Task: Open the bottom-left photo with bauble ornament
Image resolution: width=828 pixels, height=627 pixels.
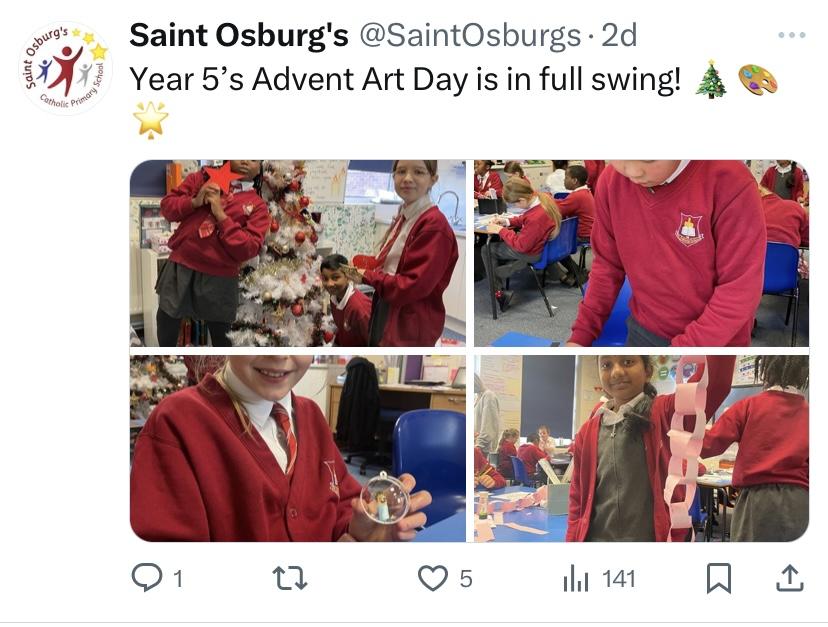Action: 297,448
